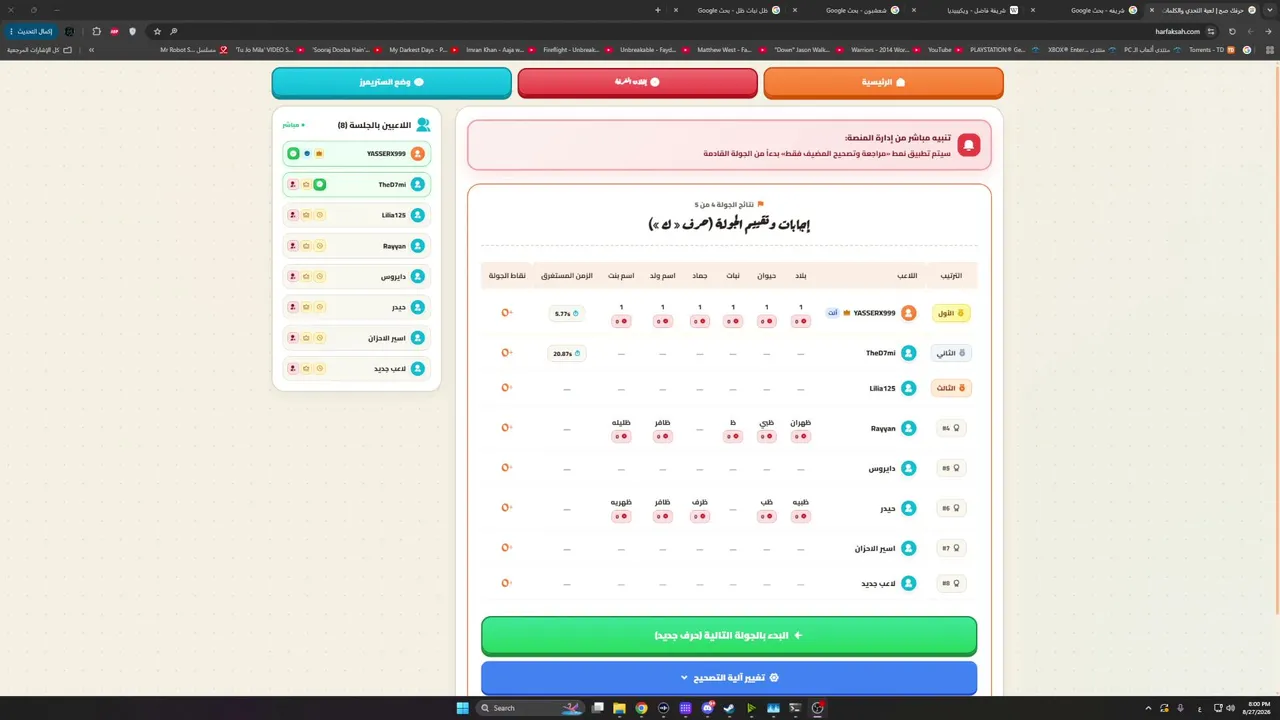Screen dimensions: 1280x720
Task: Click the red end-room button
Action: tap(637, 83)
